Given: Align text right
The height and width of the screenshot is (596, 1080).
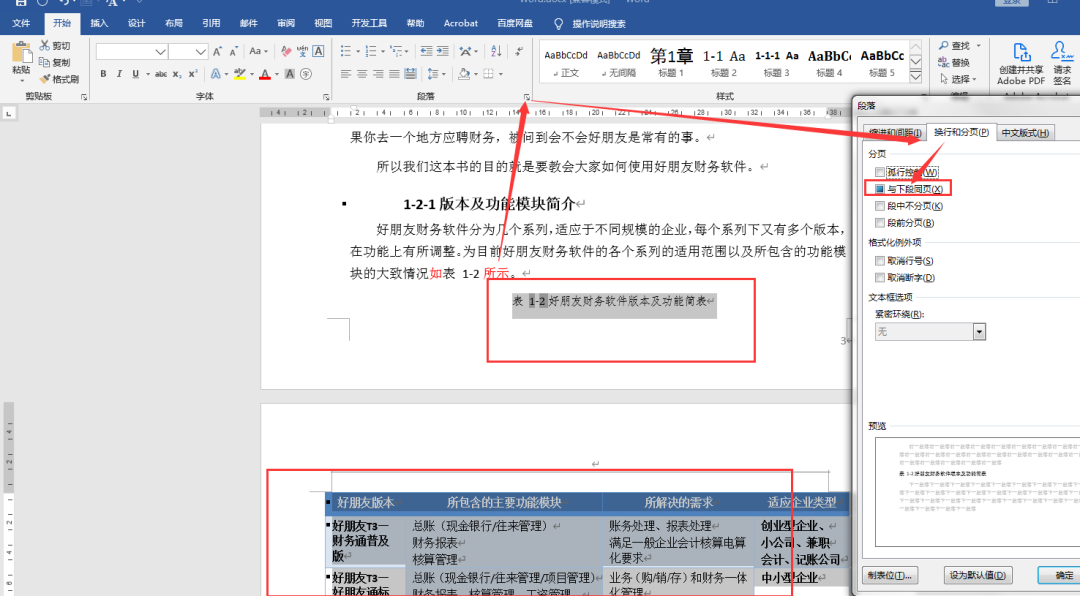Looking at the screenshot, I should (378, 74).
